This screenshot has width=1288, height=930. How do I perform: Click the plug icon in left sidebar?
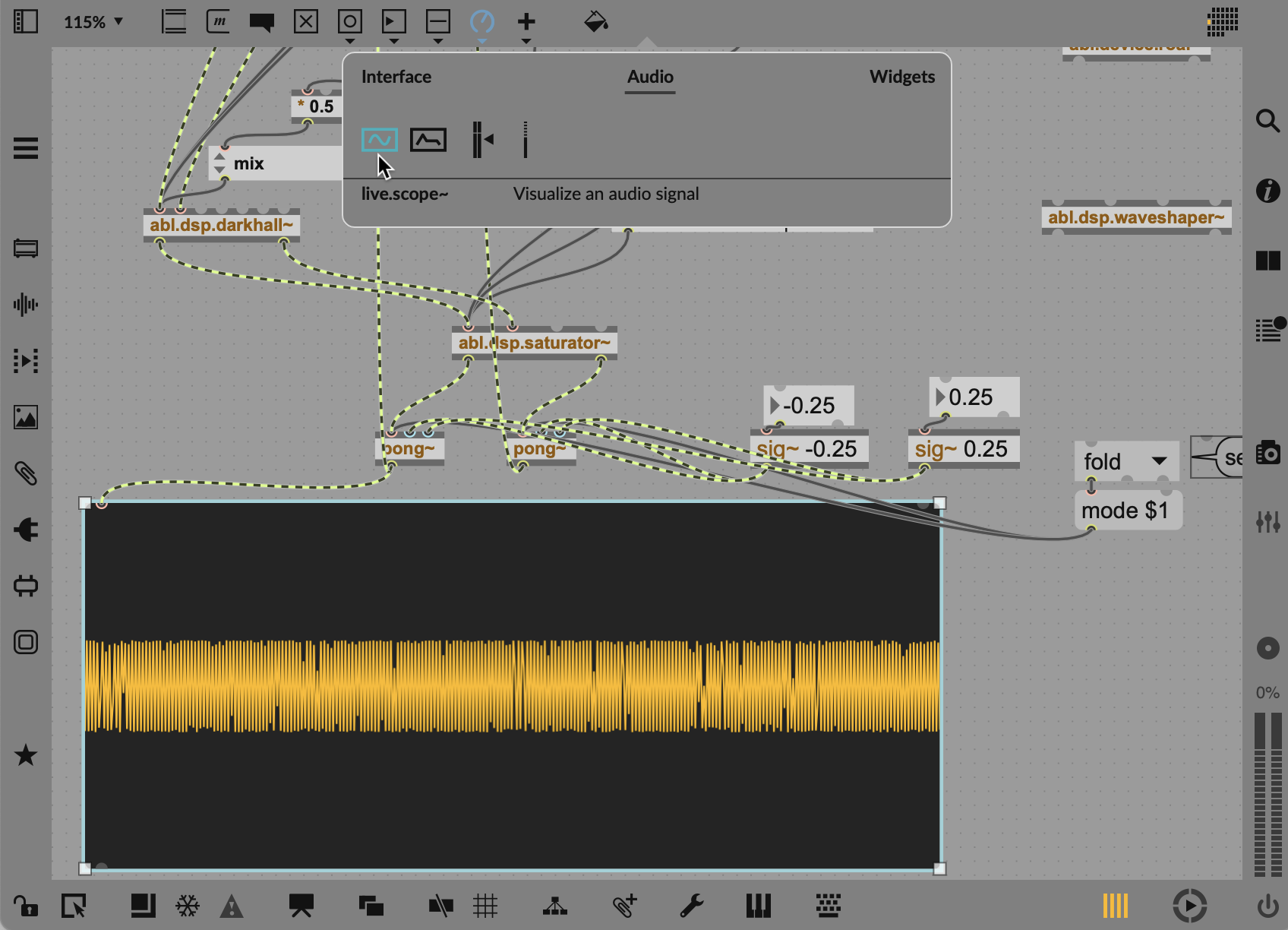(x=26, y=530)
